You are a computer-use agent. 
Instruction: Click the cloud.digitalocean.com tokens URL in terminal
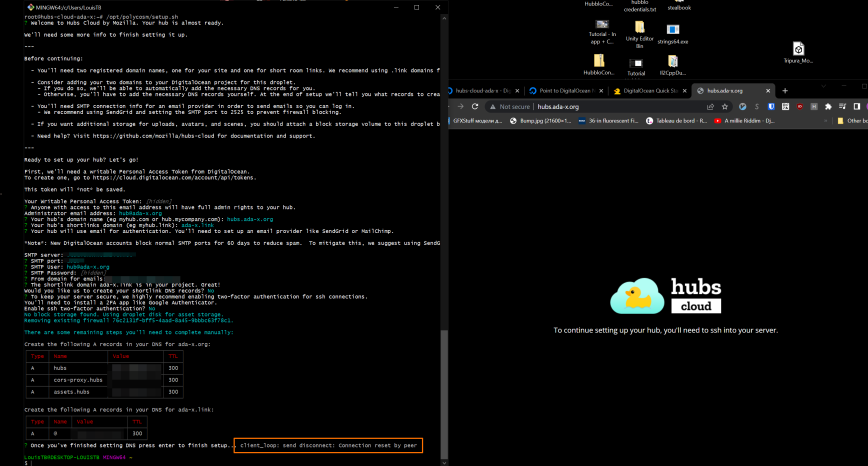pos(174,178)
